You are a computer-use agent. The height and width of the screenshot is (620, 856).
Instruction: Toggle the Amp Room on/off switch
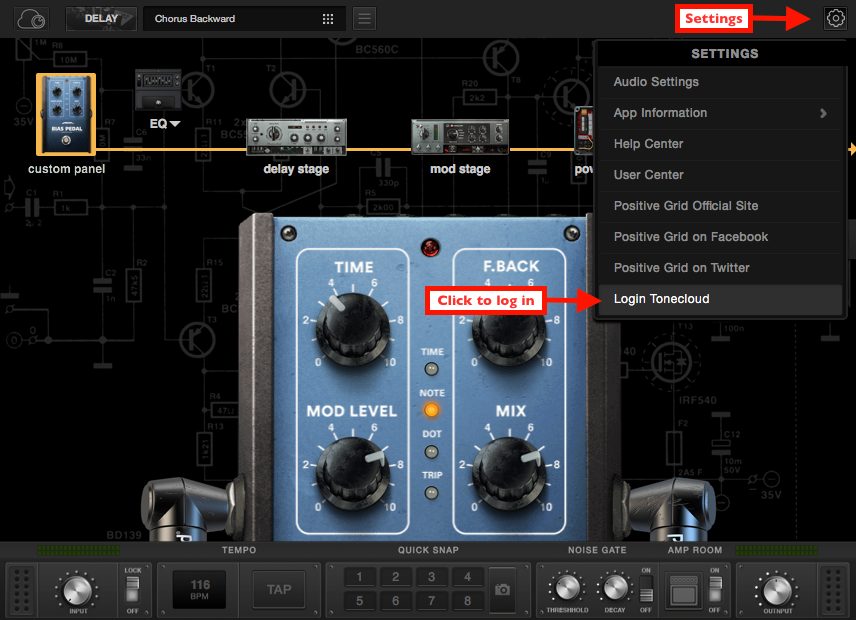tap(714, 590)
